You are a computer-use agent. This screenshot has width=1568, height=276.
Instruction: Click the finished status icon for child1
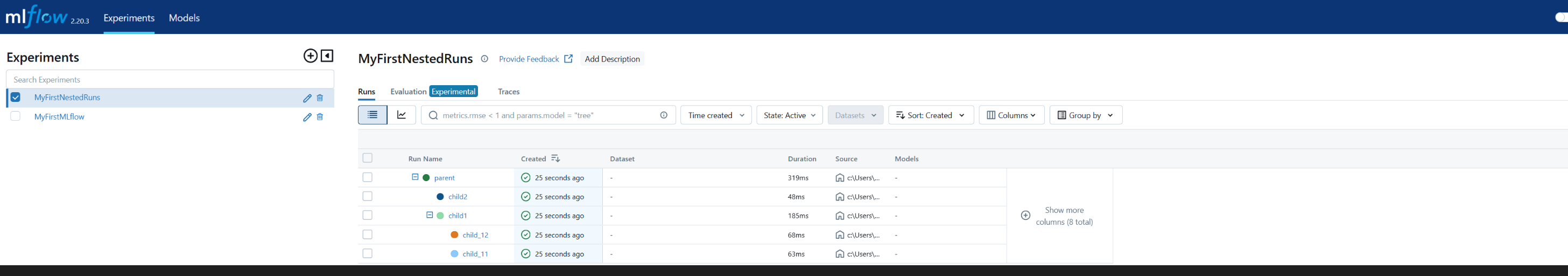pos(526,216)
